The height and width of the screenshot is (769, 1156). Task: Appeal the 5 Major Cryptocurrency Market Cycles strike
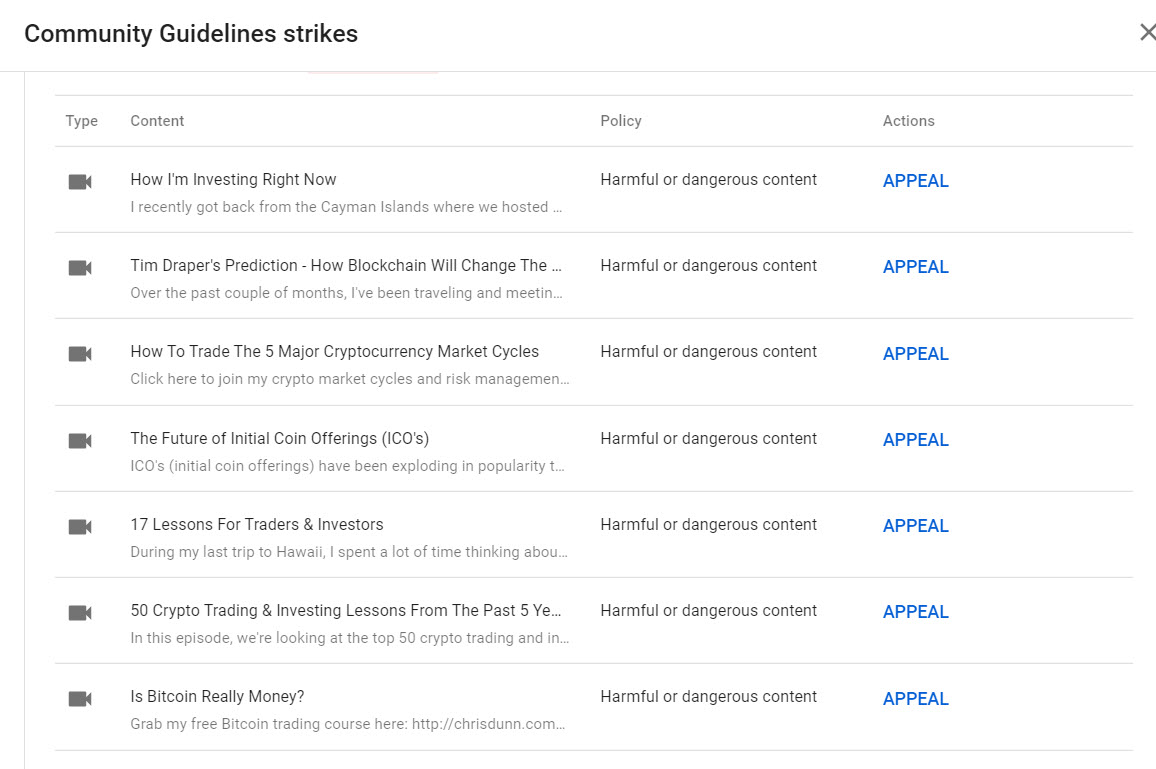pos(915,354)
